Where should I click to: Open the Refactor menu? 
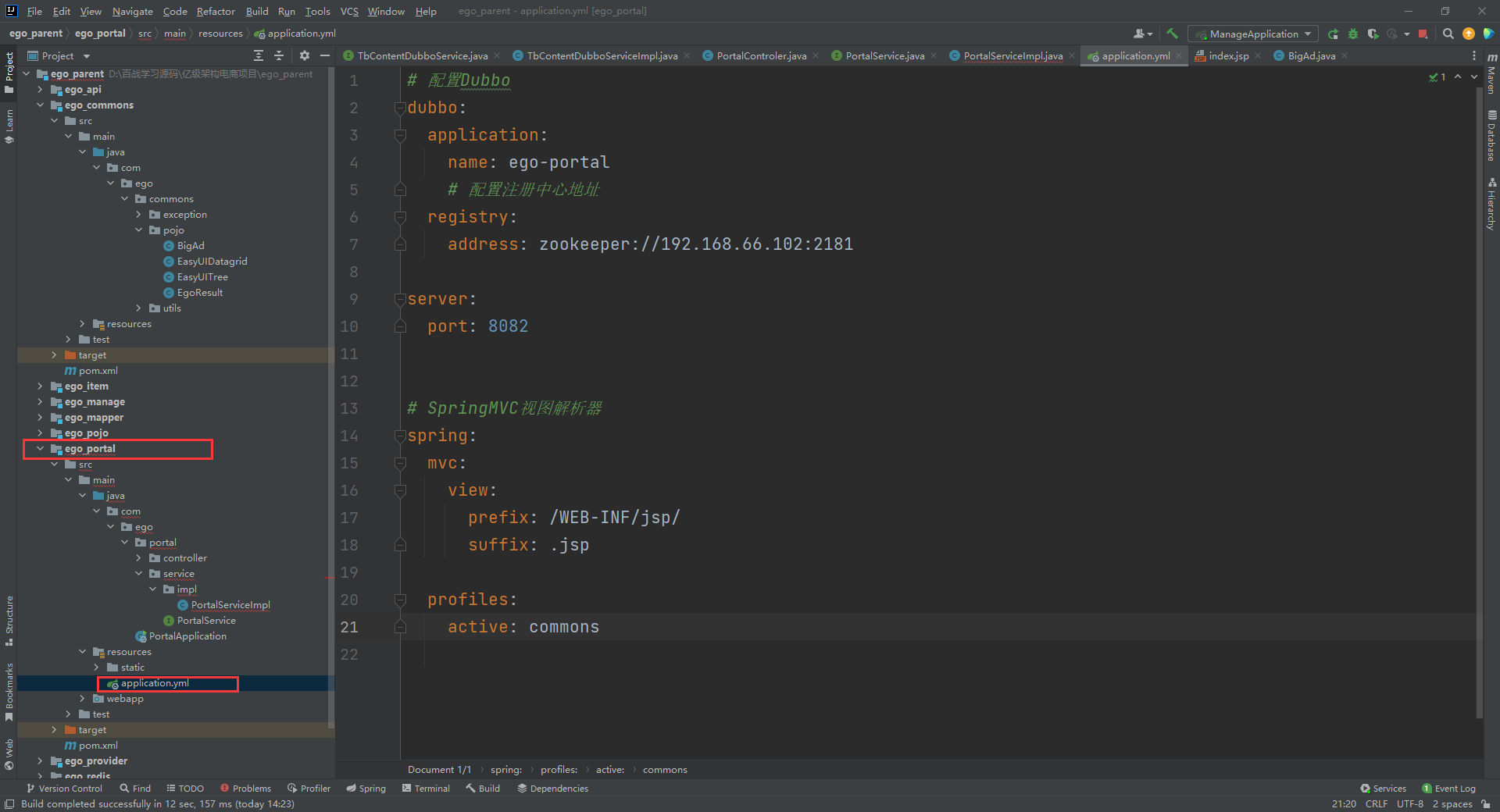pyautogui.click(x=216, y=11)
